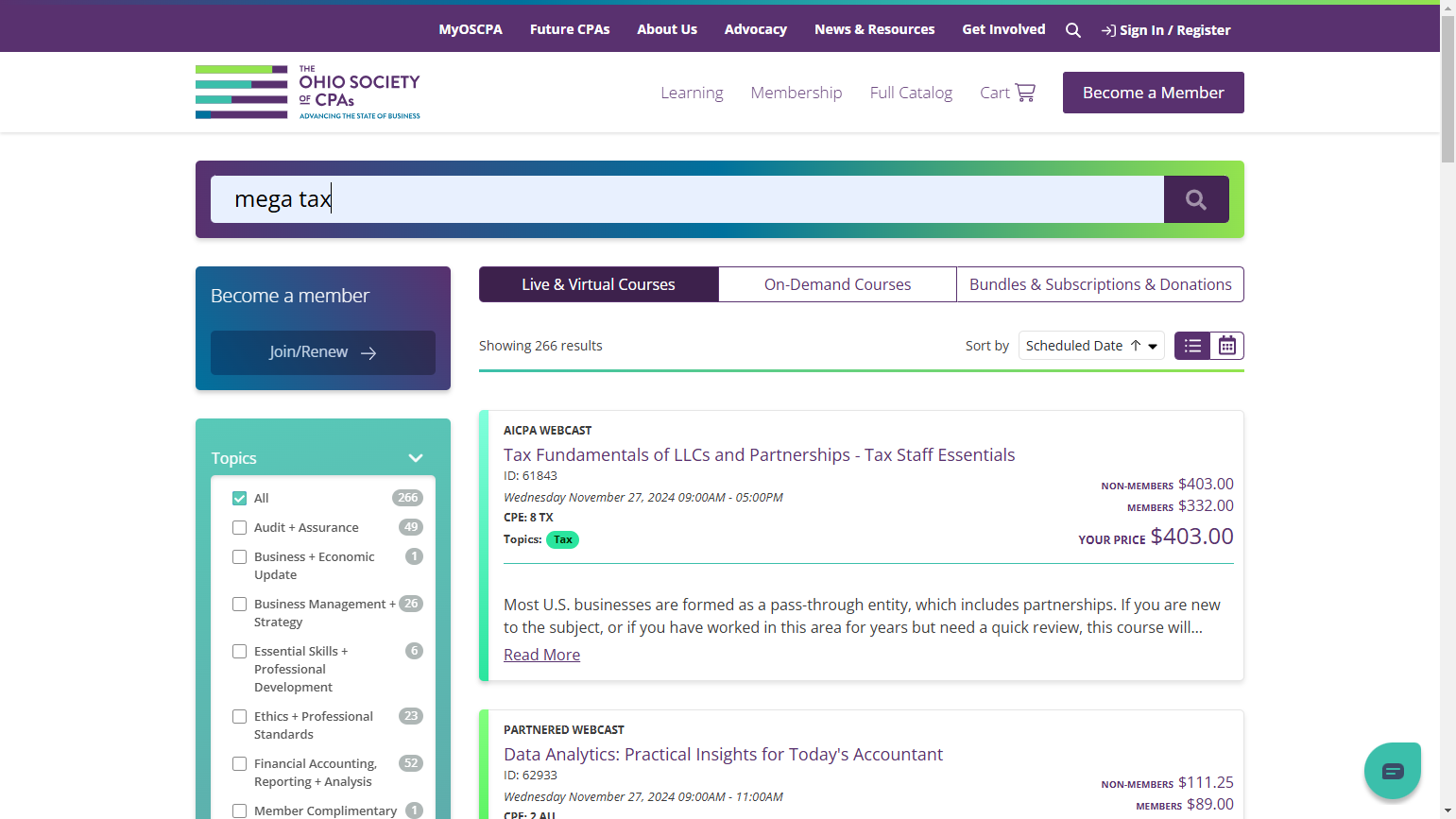This screenshot has height=819, width=1456.
Task: Check Essential Skills + Professional Development filter
Action: (239, 651)
